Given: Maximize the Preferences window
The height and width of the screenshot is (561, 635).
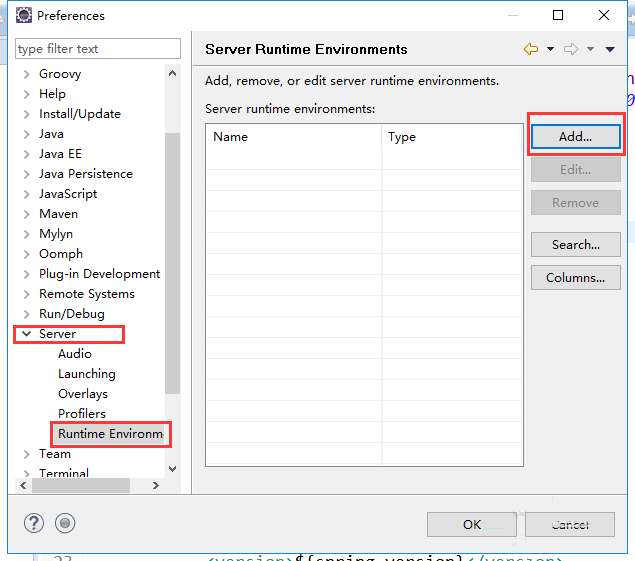Looking at the screenshot, I should click(x=558, y=15).
